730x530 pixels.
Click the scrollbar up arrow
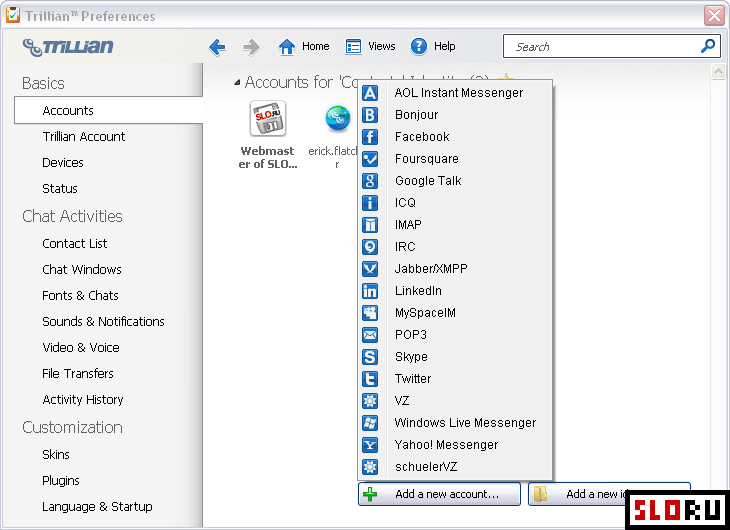coord(718,72)
